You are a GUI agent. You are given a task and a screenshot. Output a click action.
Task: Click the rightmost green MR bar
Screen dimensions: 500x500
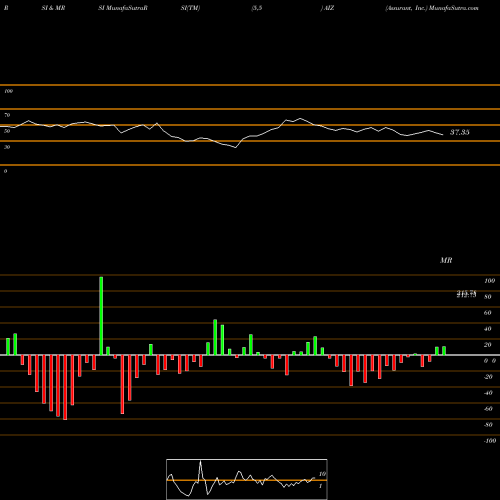(444, 351)
